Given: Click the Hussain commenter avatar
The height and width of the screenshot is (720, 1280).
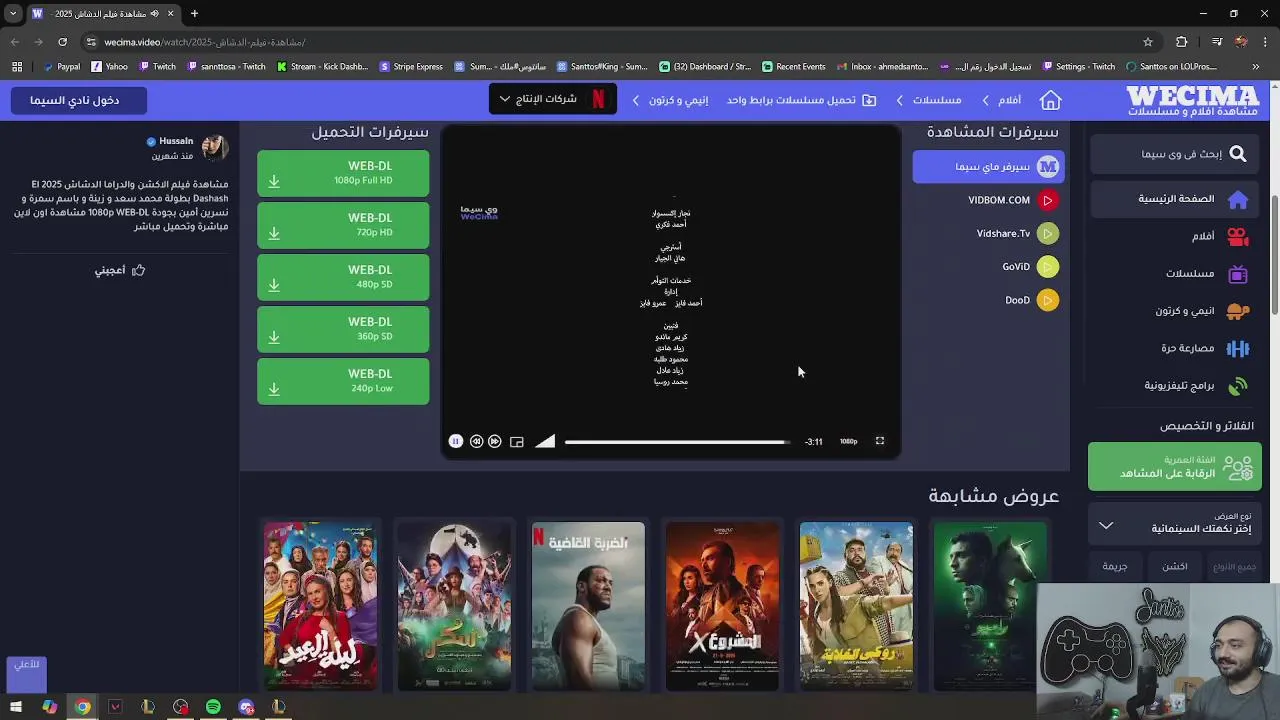Looking at the screenshot, I should pos(215,148).
